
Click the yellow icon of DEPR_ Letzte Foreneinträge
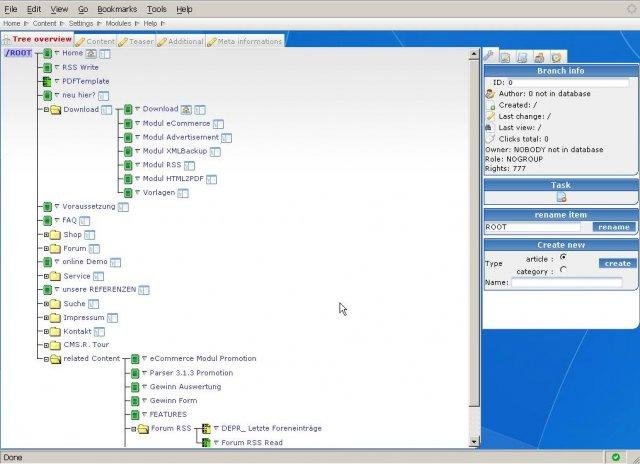(207, 428)
